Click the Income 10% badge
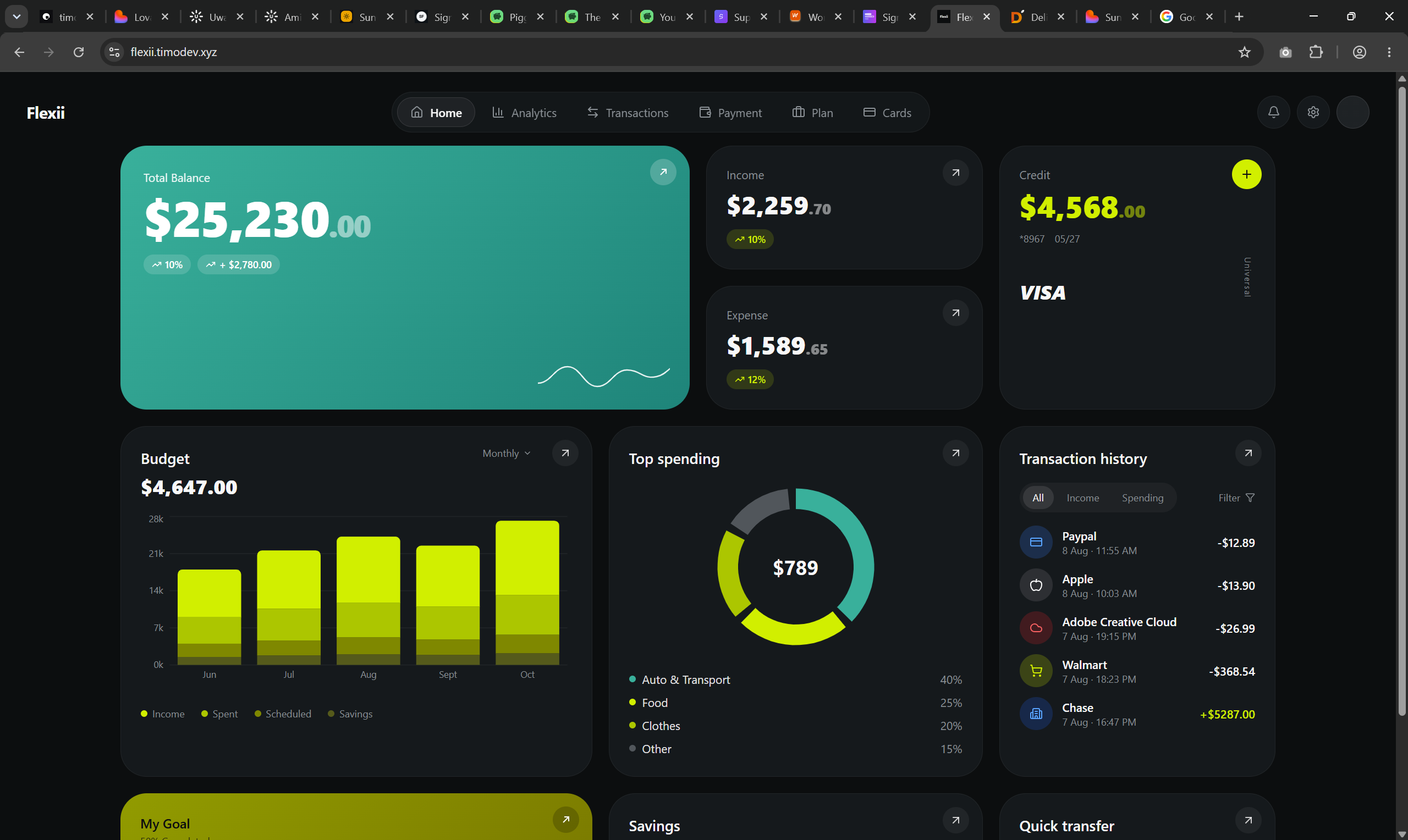The height and width of the screenshot is (840, 1408). tap(750, 240)
